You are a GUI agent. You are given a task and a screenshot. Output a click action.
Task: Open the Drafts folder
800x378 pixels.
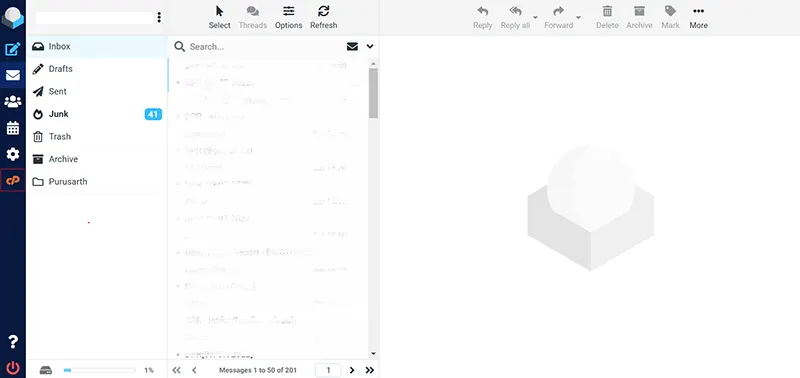tap(97, 69)
